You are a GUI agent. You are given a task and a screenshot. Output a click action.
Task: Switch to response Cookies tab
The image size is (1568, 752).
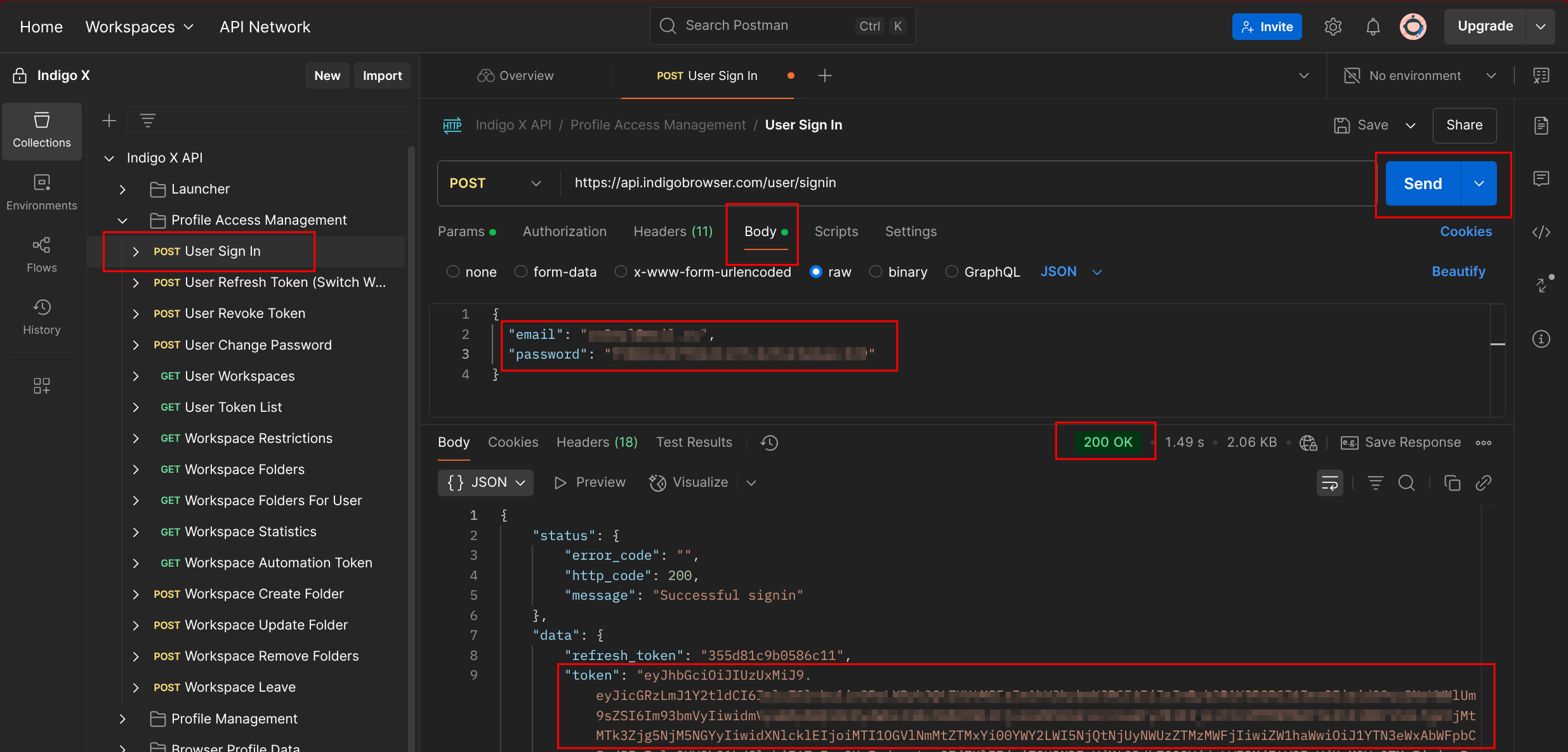point(513,442)
